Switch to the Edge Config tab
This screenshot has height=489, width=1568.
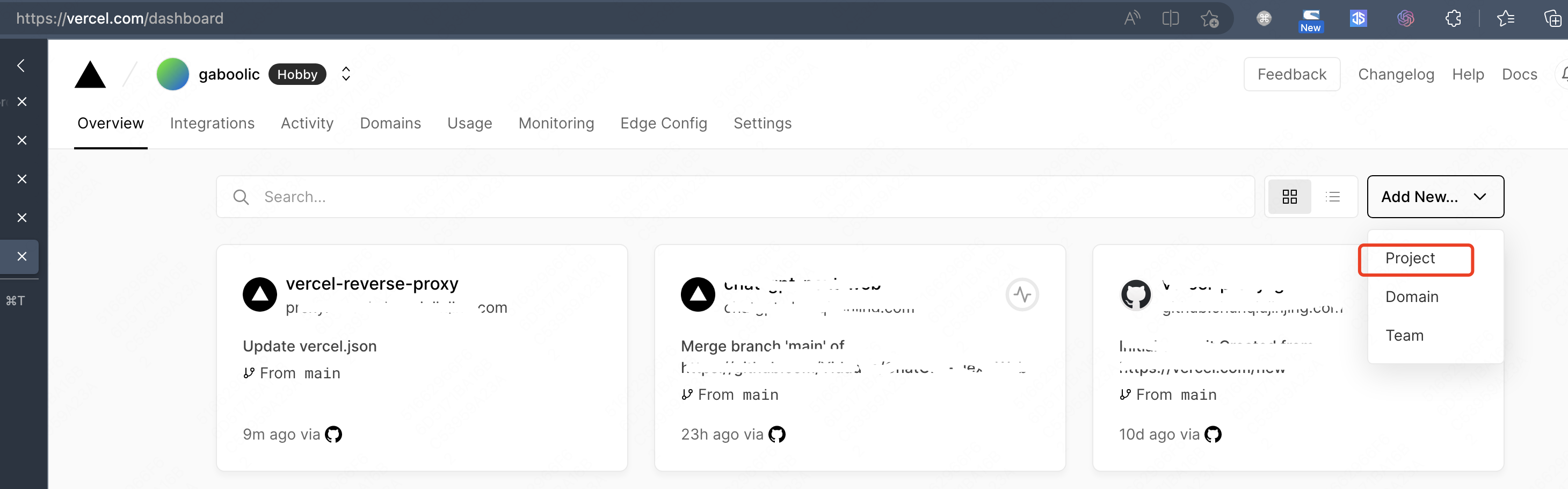tap(664, 123)
